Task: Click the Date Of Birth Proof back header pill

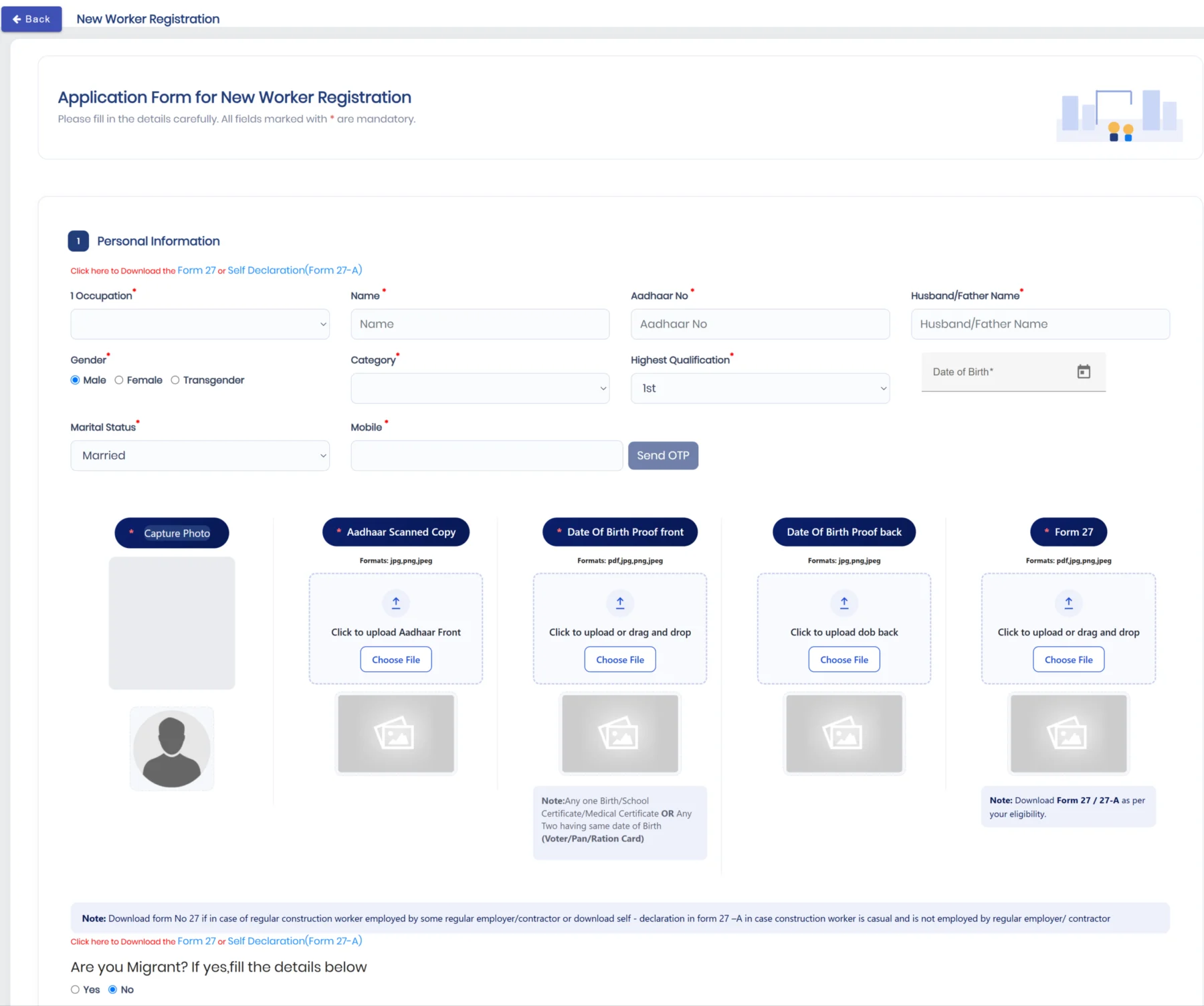Action: (844, 532)
